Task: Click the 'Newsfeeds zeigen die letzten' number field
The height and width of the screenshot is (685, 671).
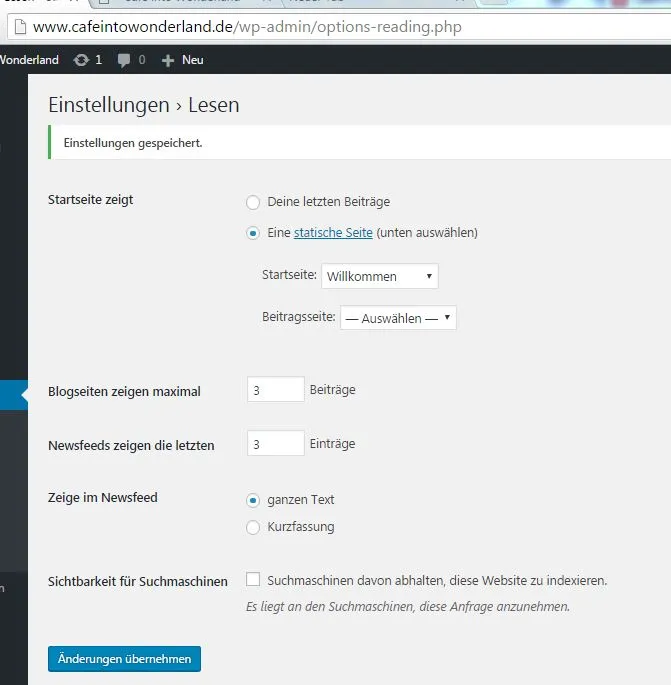Action: [x=276, y=443]
